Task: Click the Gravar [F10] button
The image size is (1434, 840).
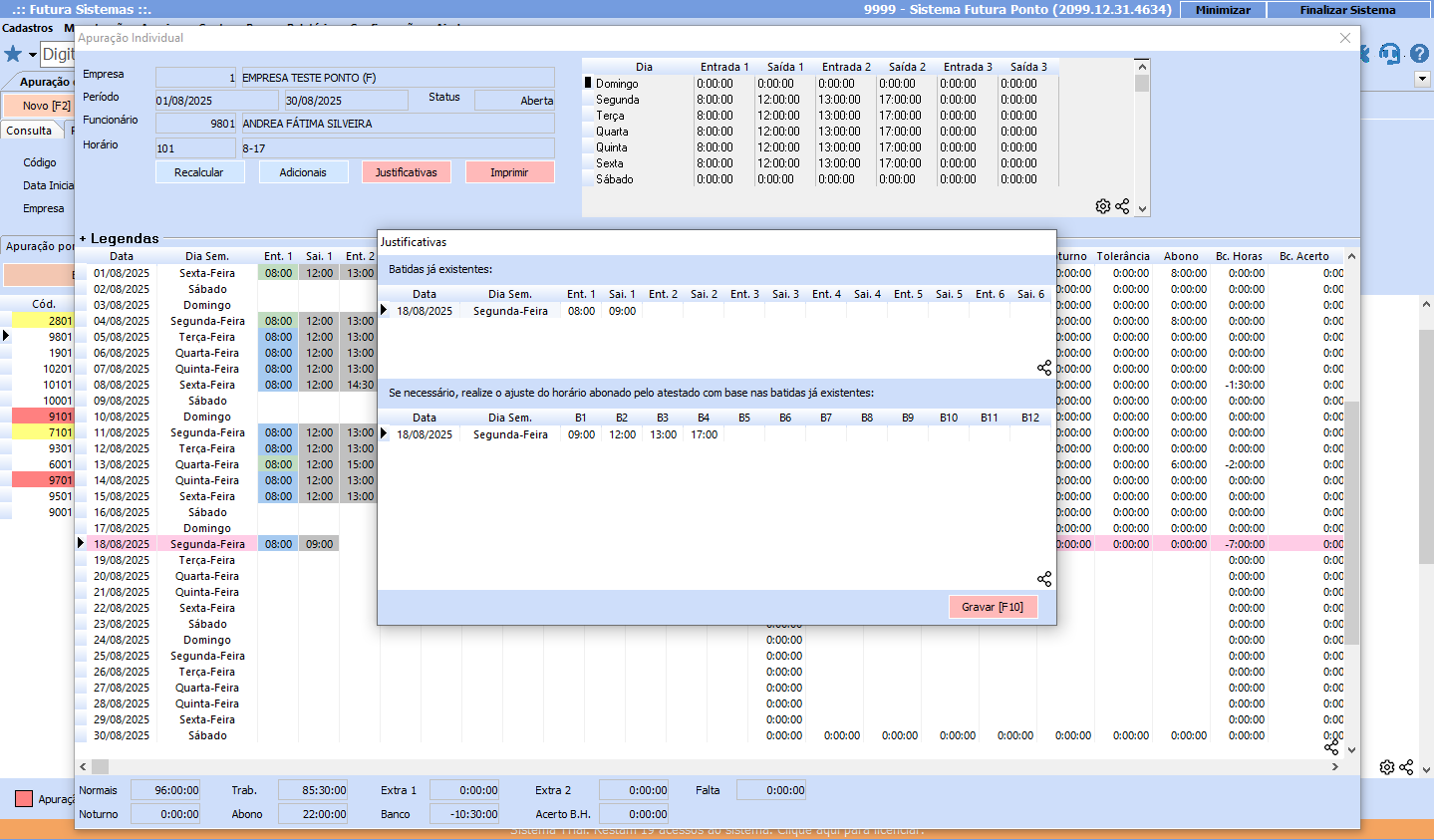Action: (x=993, y=607)
